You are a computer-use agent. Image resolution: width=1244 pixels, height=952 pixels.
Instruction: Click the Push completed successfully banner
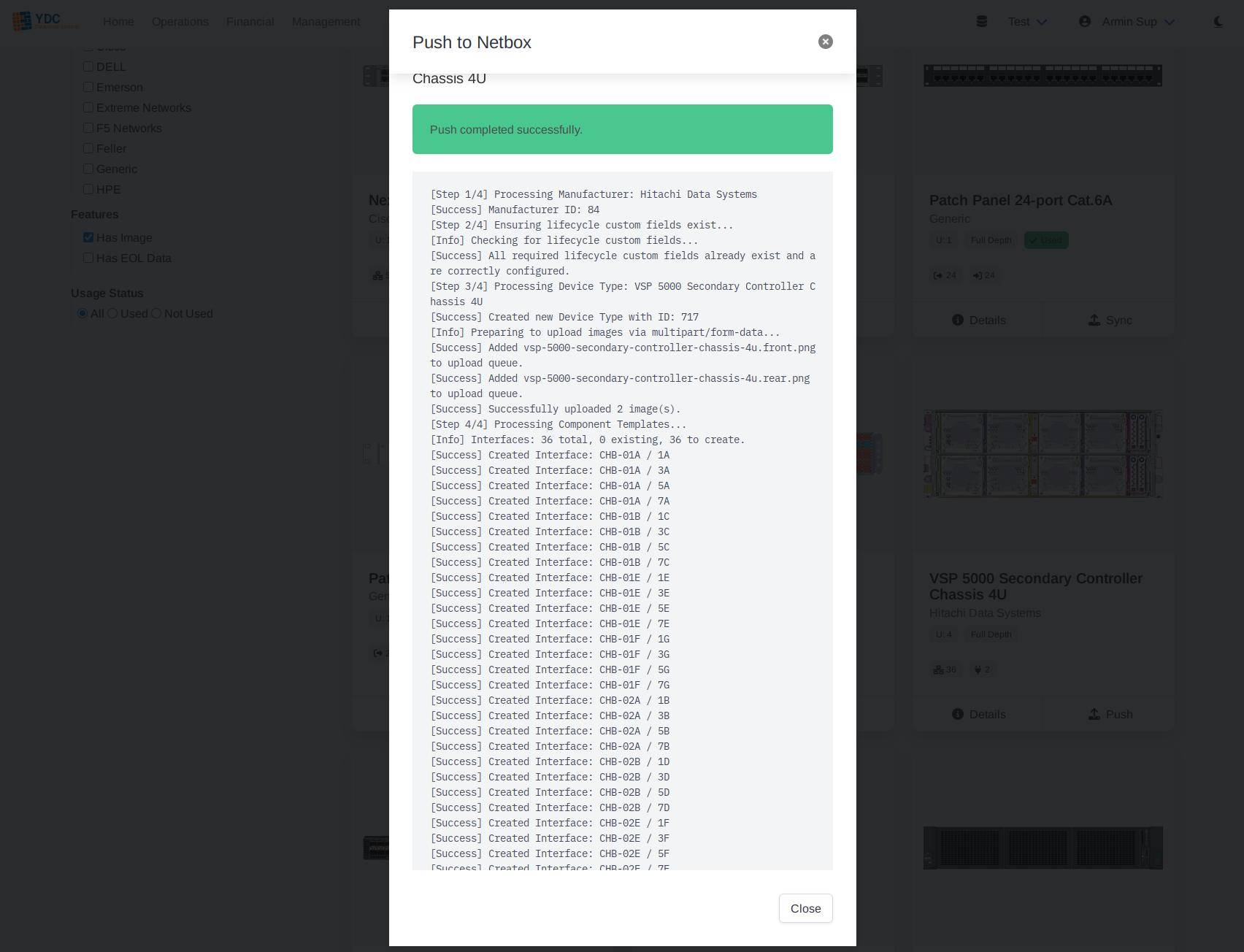pyautogui.click(x=623, y=129)
